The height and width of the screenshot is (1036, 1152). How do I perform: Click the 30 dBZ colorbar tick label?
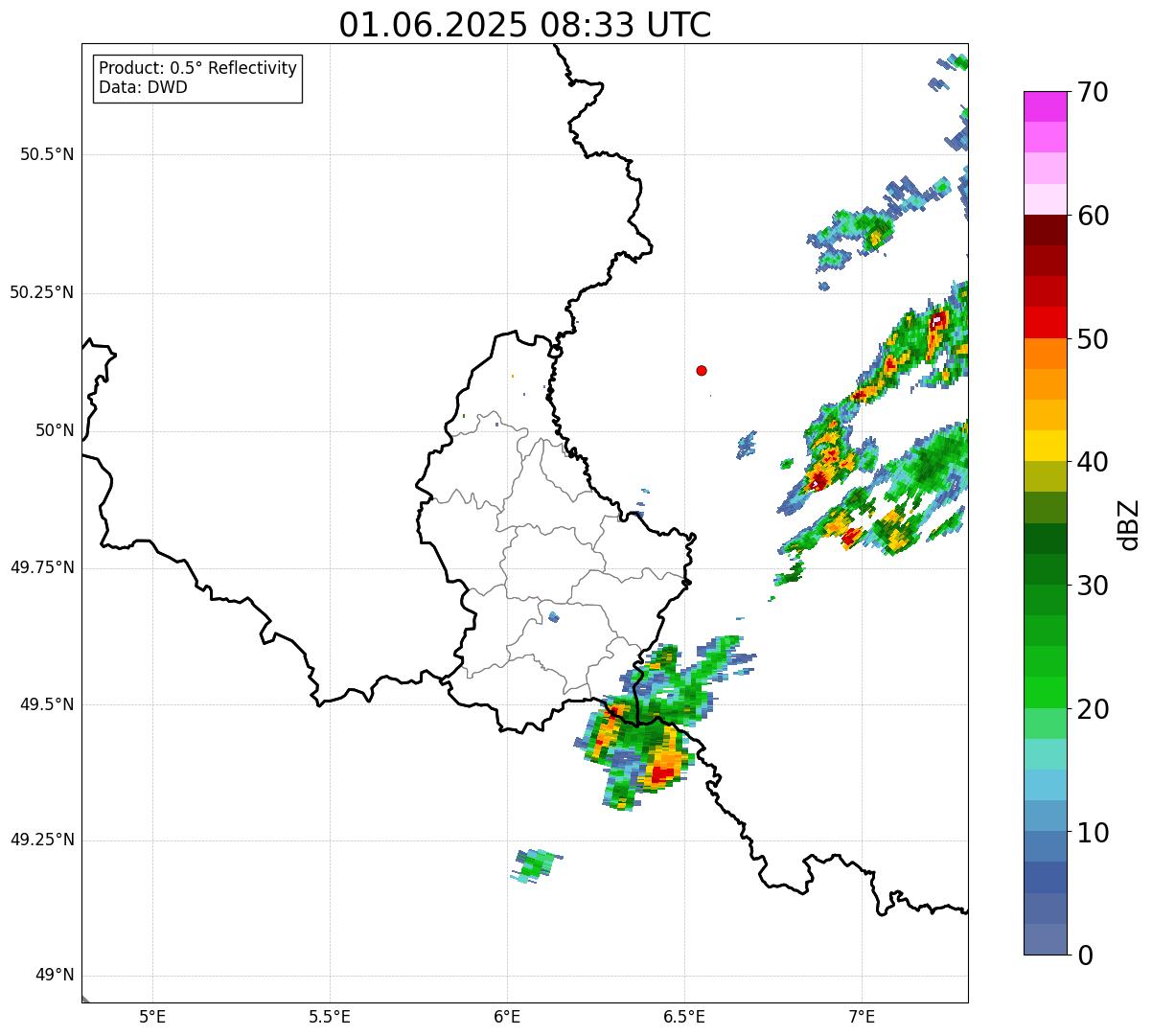[1093, 587]
